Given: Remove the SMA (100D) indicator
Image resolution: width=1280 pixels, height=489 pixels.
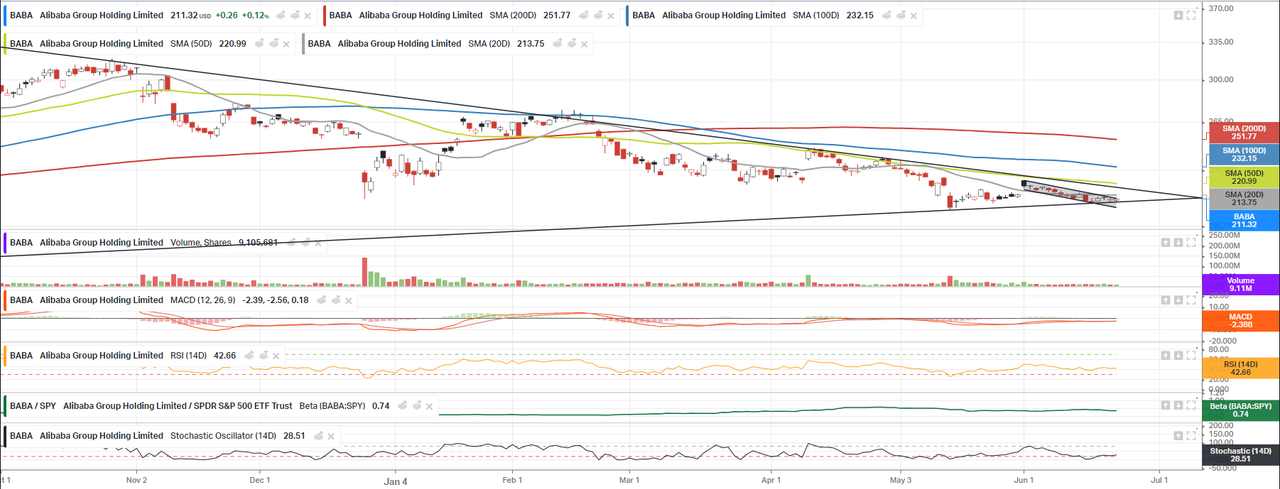Looking at the screenshot, I should pos(913,16).
